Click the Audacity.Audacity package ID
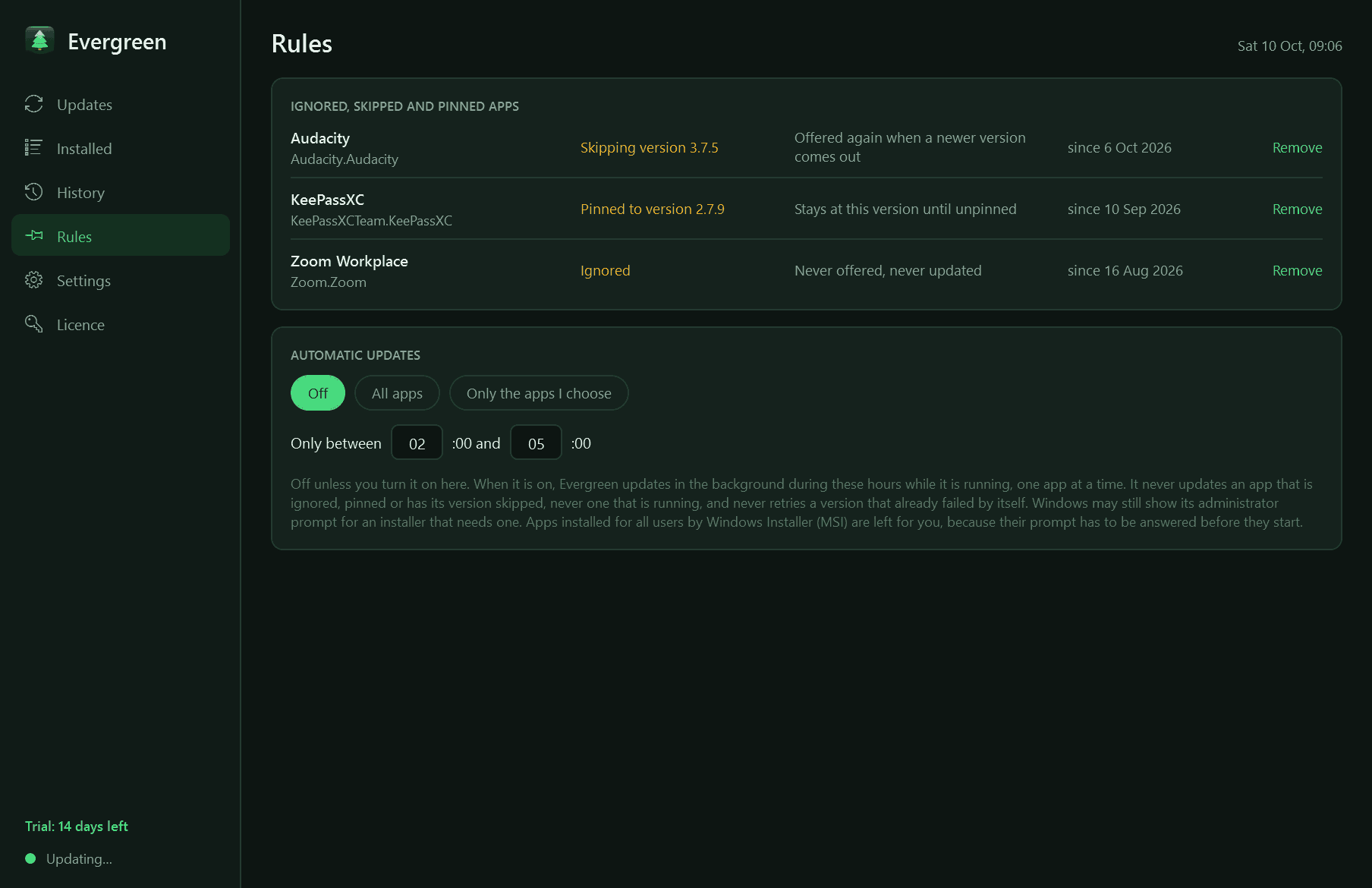Viewport: 1372px width, 888px height. click(345, 159)
